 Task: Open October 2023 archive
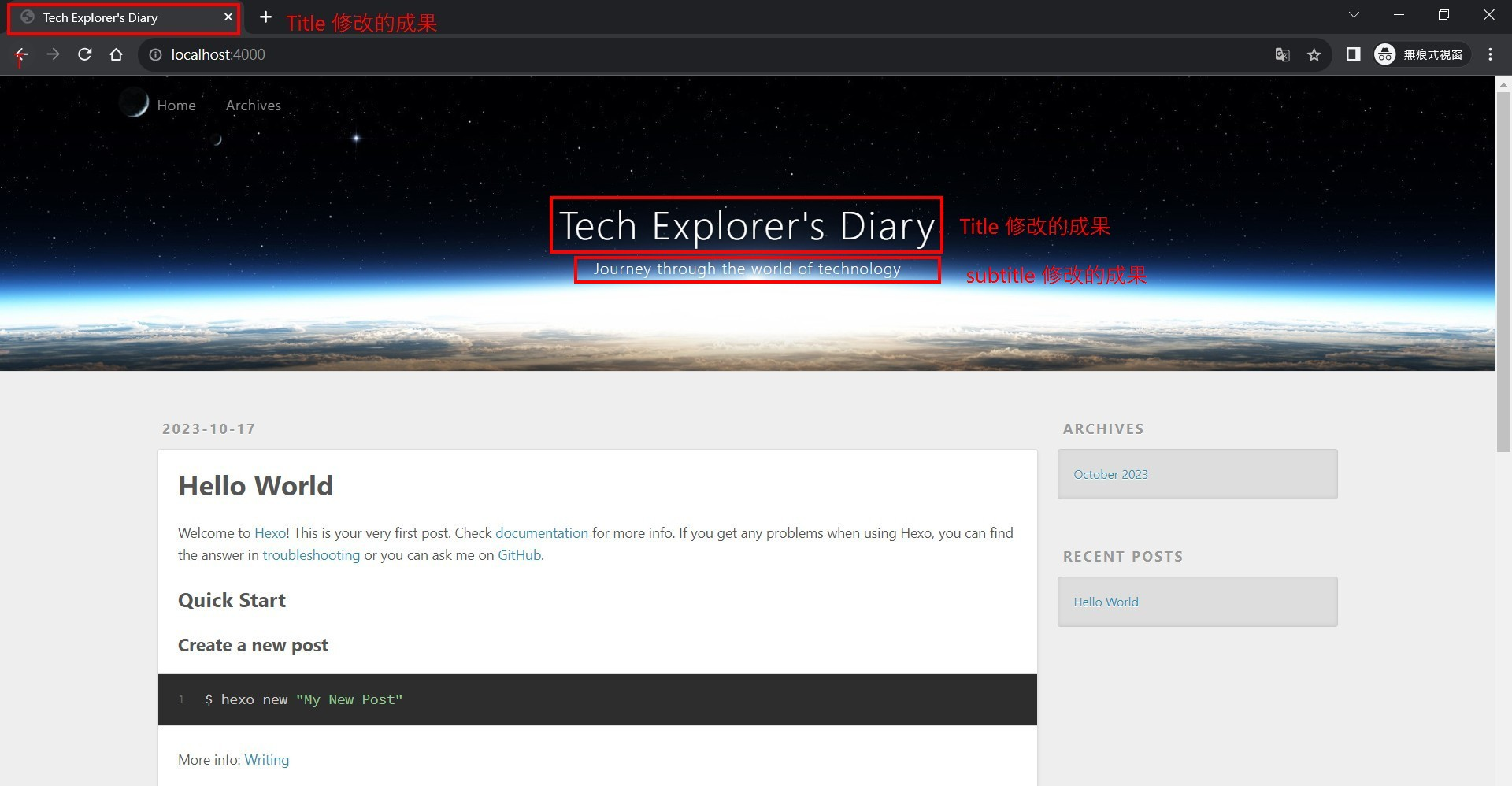click(1110, 474)
